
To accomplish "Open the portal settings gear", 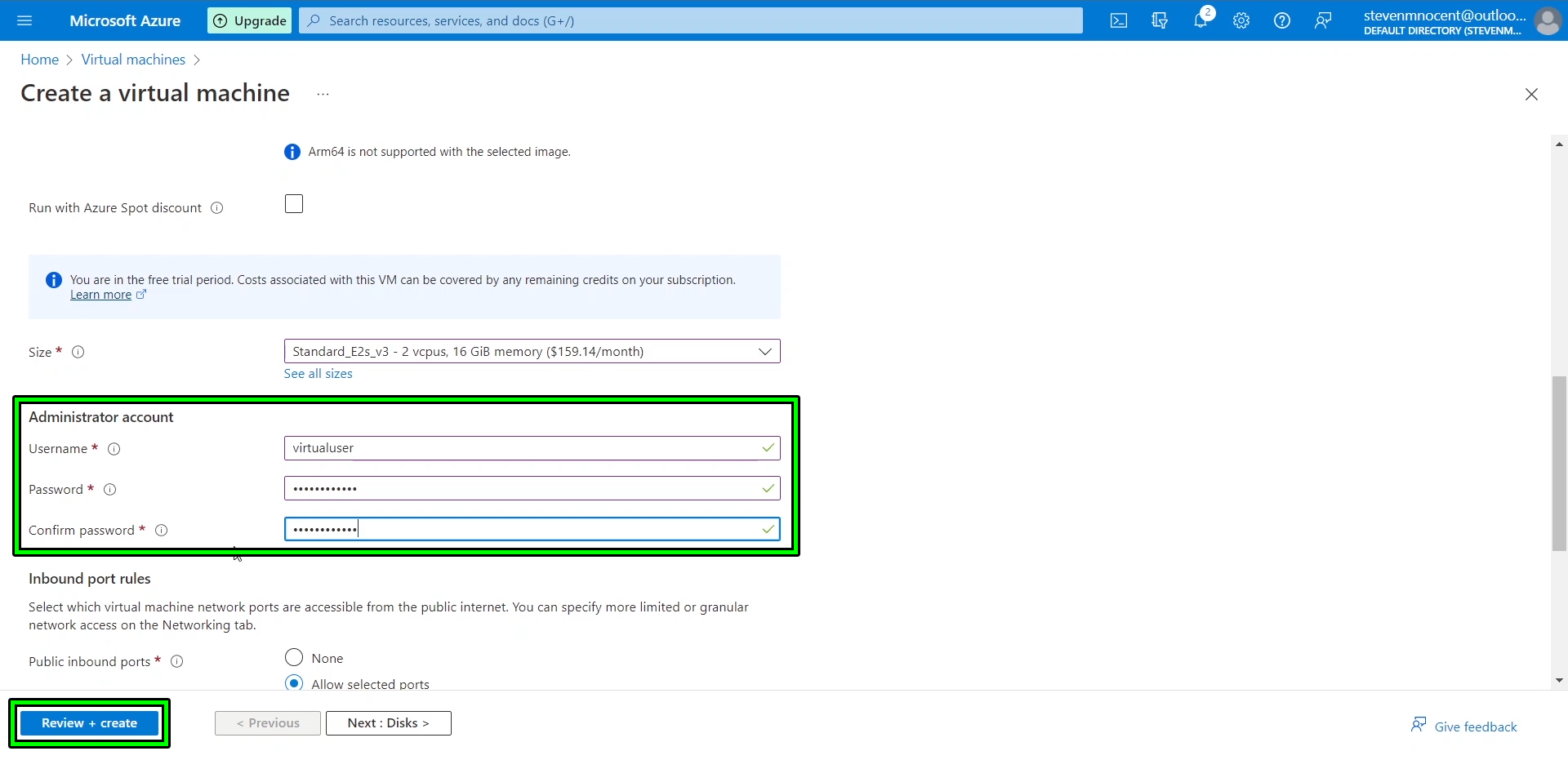I will pos(1241,20).
